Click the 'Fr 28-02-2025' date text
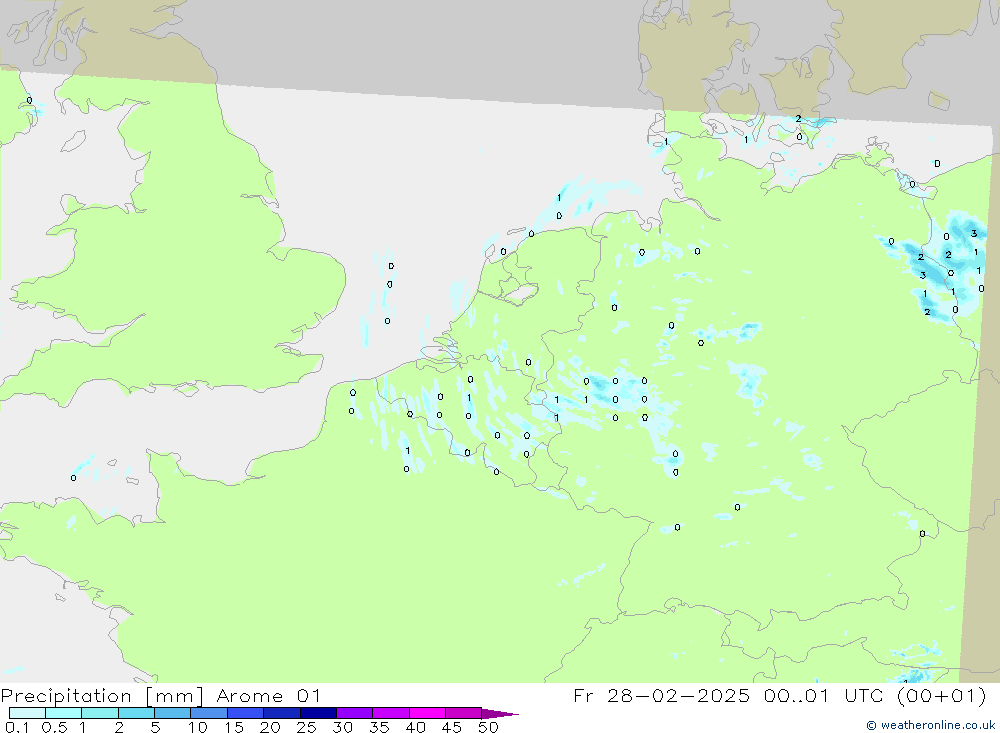This screenshot has width=1000, height=733. click(x=661, y=695)
